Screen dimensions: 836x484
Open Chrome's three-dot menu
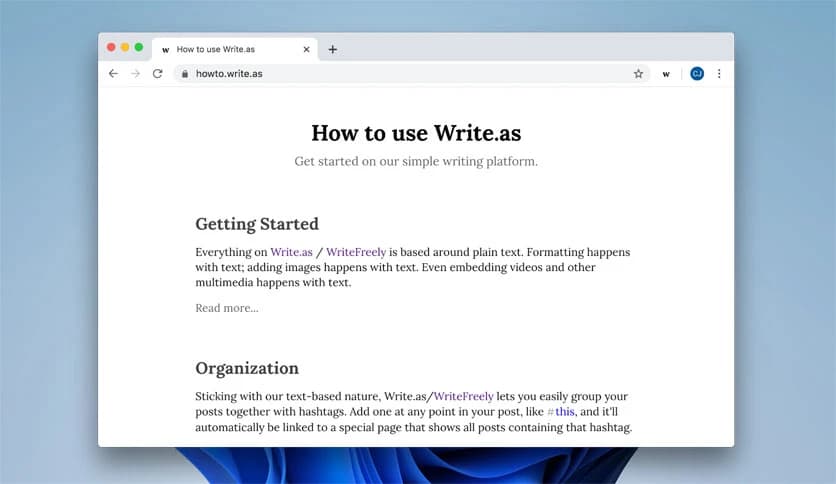tap(719, 74)
